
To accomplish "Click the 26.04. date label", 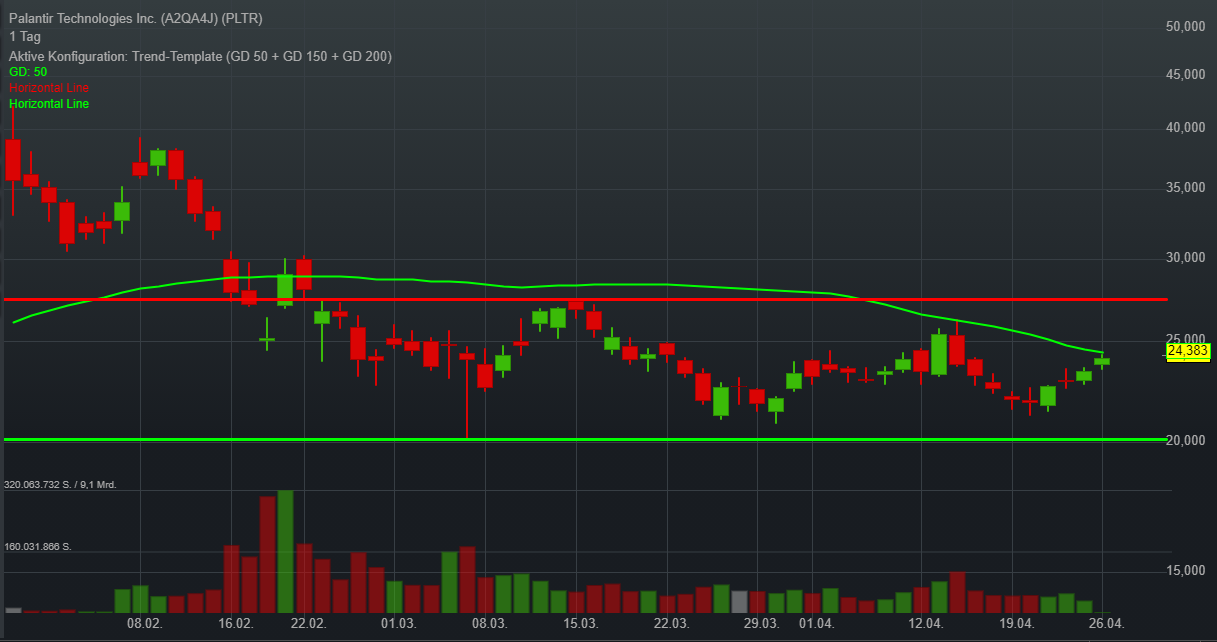I will tap(1106, 624).
